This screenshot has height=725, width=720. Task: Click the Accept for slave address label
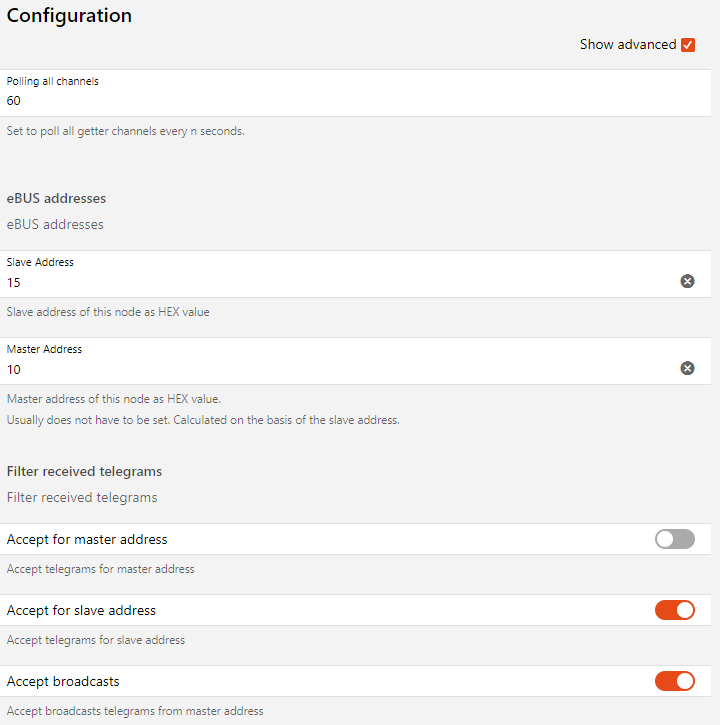(81, 610)
